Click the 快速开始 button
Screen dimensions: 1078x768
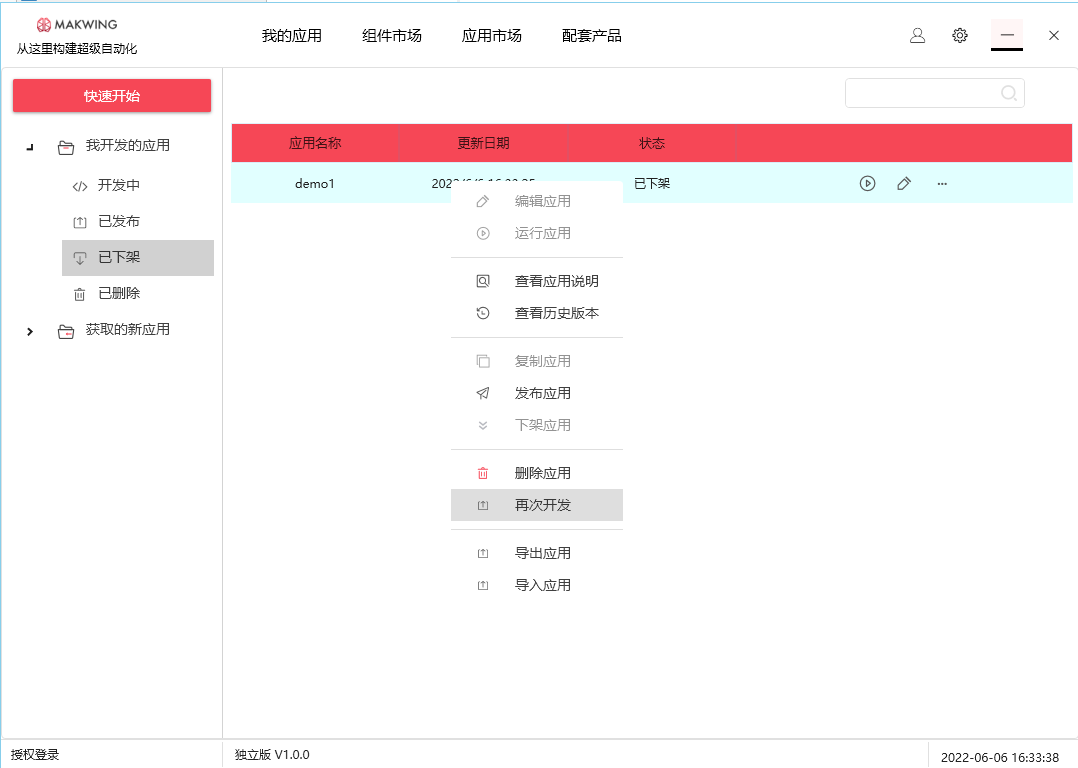point(111,95)
